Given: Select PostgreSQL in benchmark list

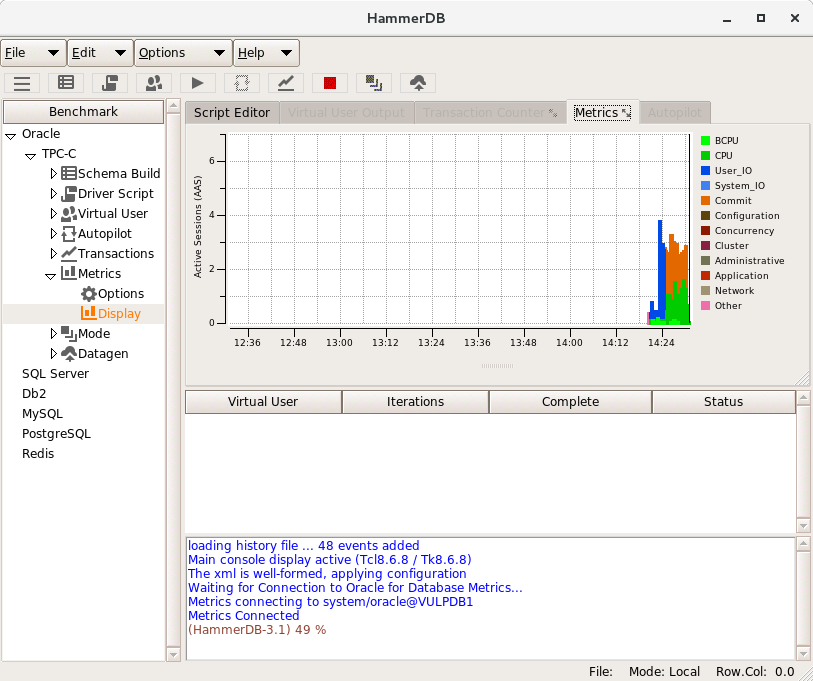Looking at the screenshot, I should pyautogui.click(x=56, y=434).
